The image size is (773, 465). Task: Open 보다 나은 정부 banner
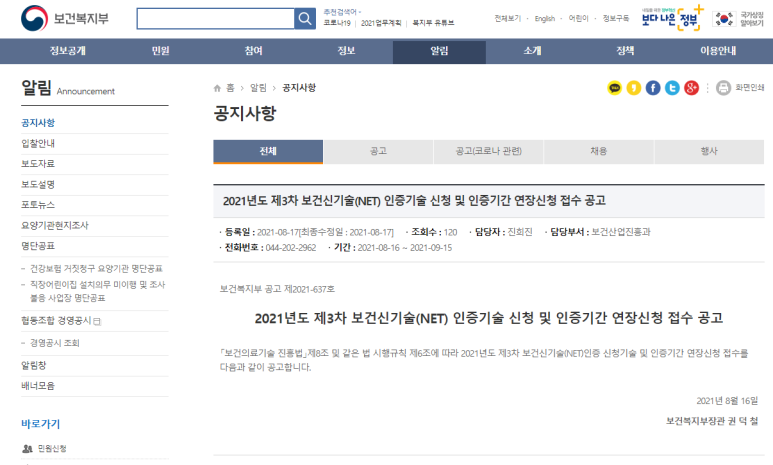point(672,18)
